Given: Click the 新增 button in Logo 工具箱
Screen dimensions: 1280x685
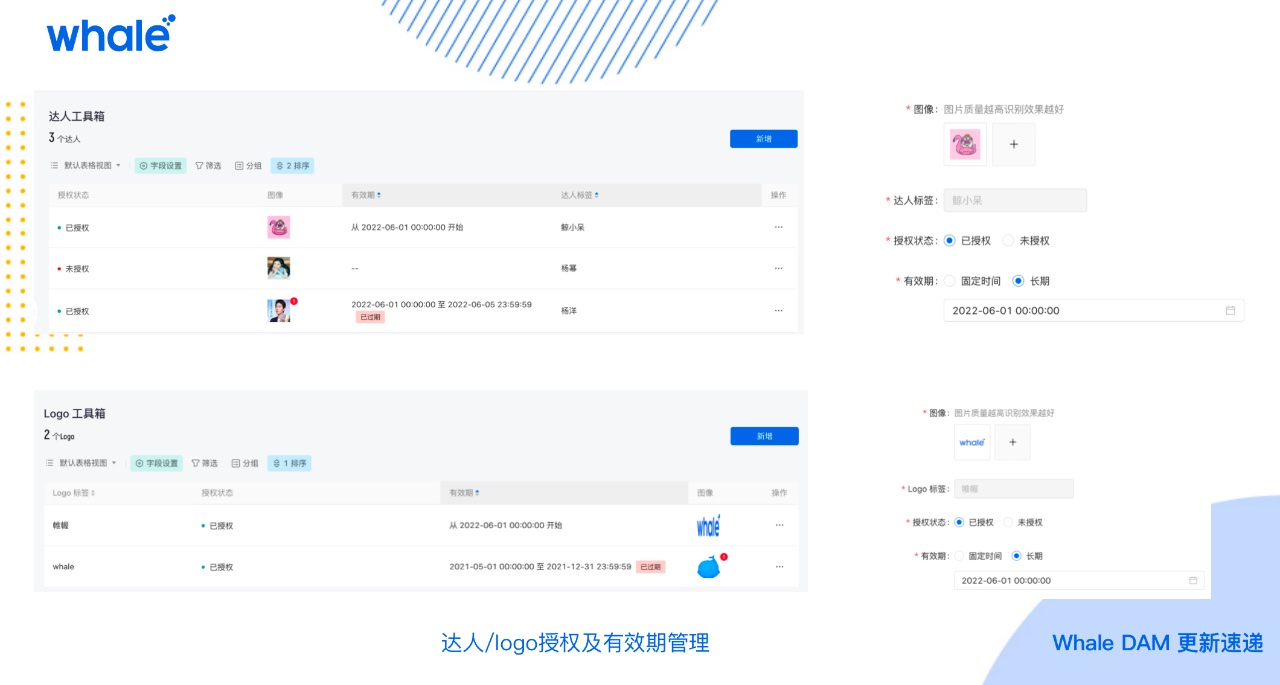Looking at the screenshot, I should [764, 436].
